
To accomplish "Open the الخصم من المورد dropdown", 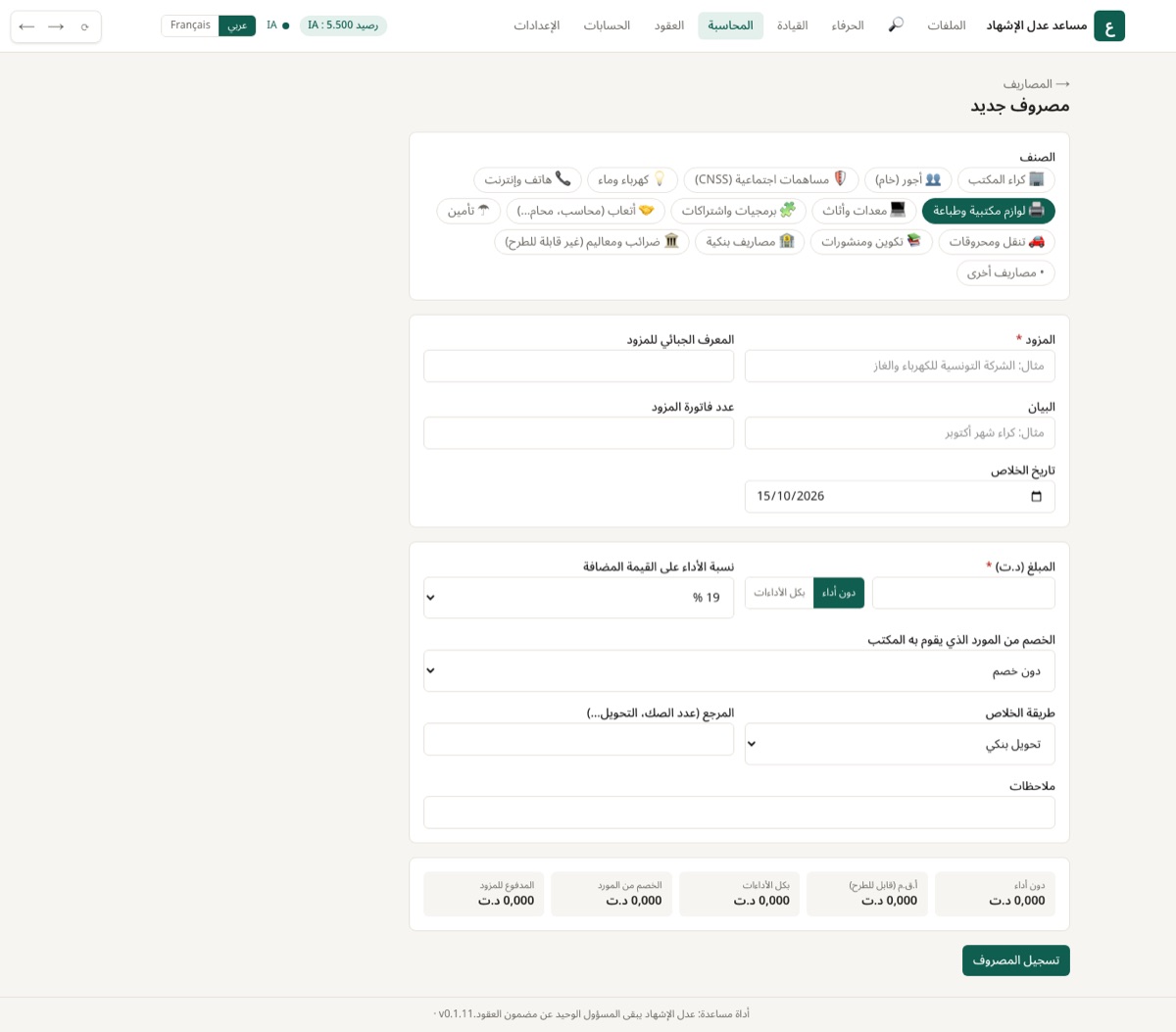I will point(739,671).
